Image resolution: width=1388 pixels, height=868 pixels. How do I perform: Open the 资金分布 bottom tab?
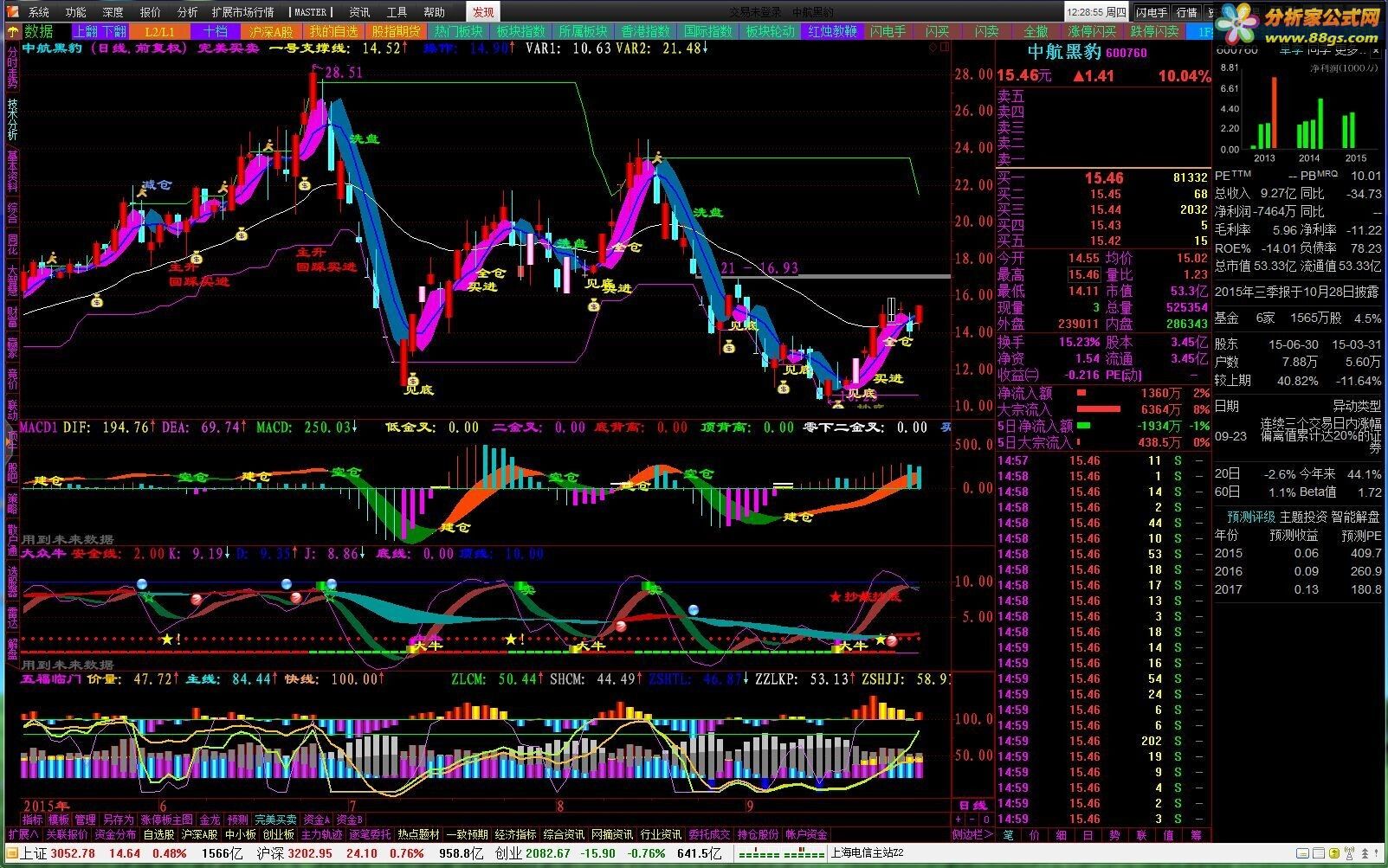[115, 835]
